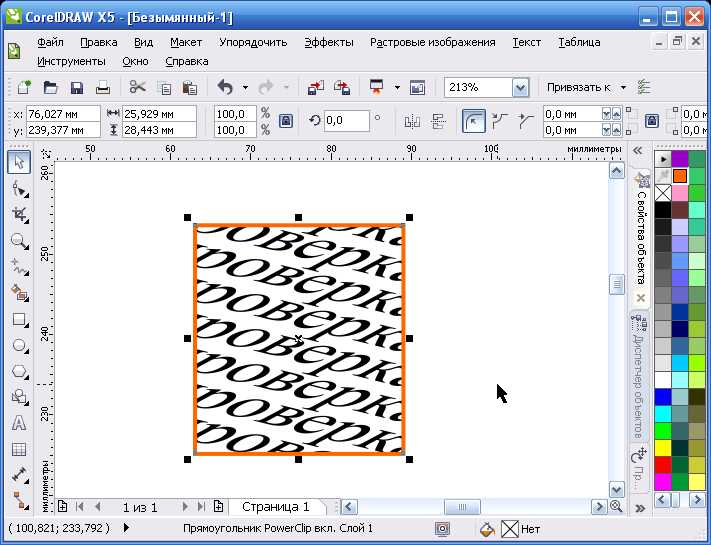Click the Copy icon
The width and height of the screenshot is (711, 545).
(x=164, y=87)
